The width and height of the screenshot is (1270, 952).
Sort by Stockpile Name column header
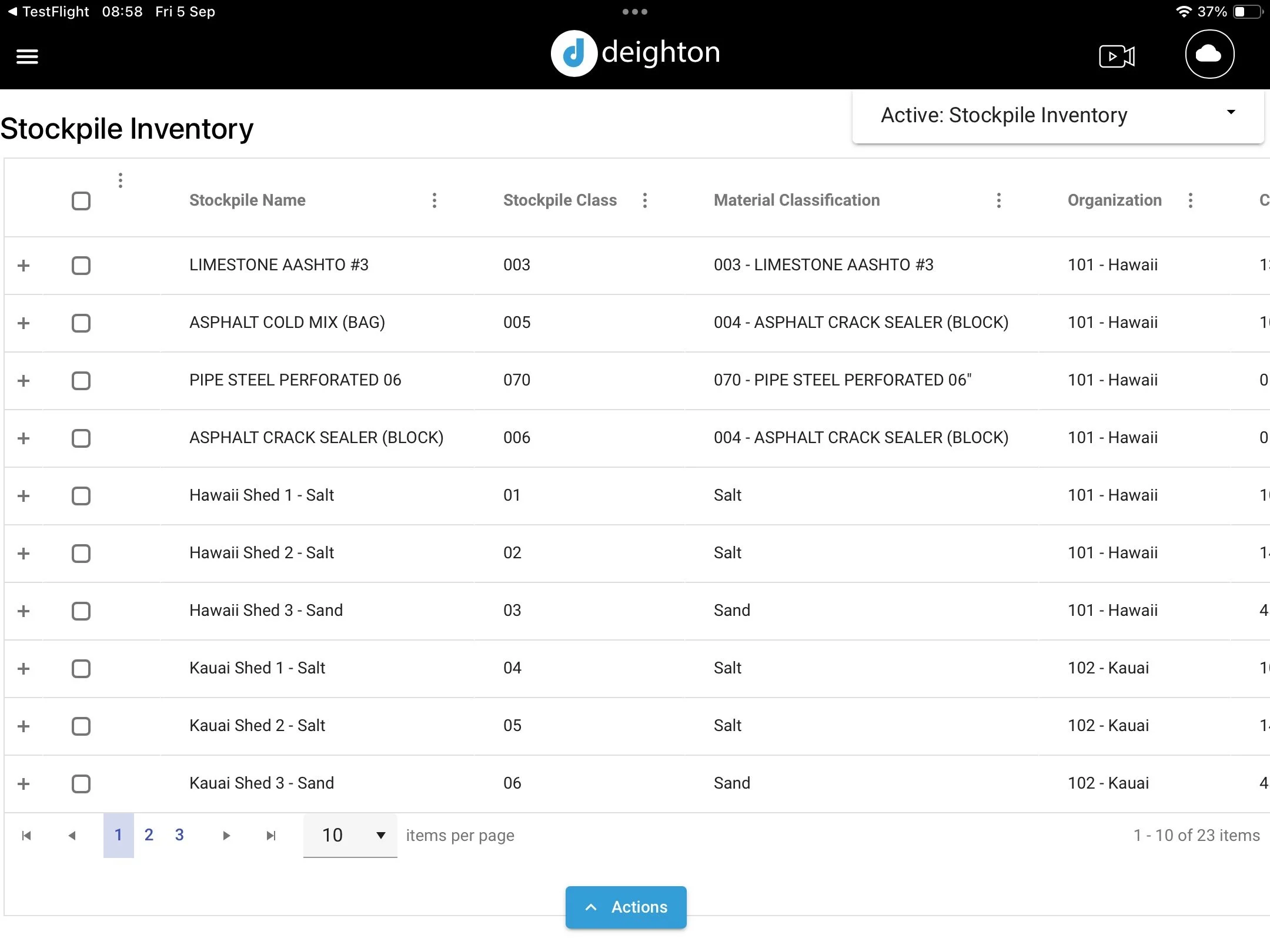click(248, 200)
